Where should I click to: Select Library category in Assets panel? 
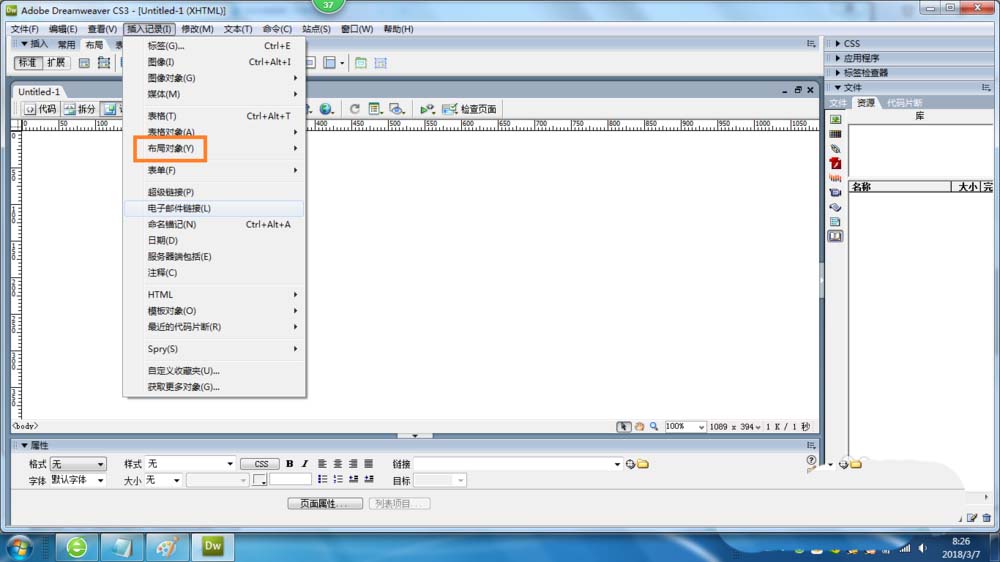tap(835, 237)
